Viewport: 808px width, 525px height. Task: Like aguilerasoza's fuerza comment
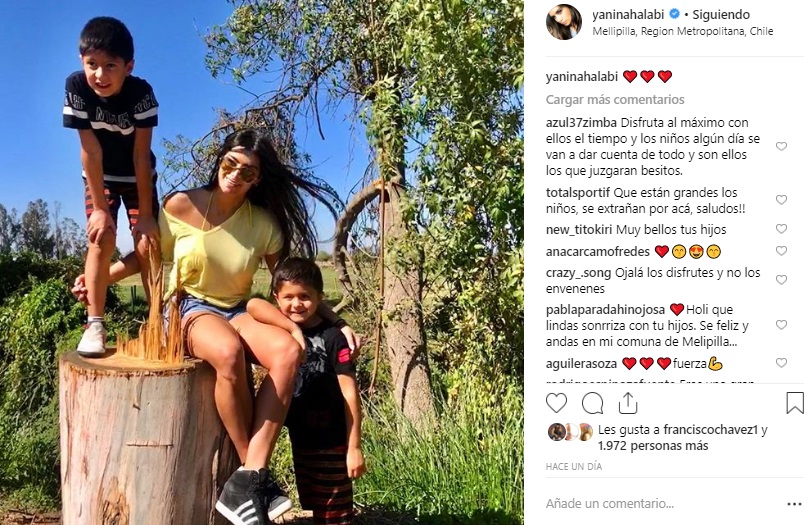782,363
